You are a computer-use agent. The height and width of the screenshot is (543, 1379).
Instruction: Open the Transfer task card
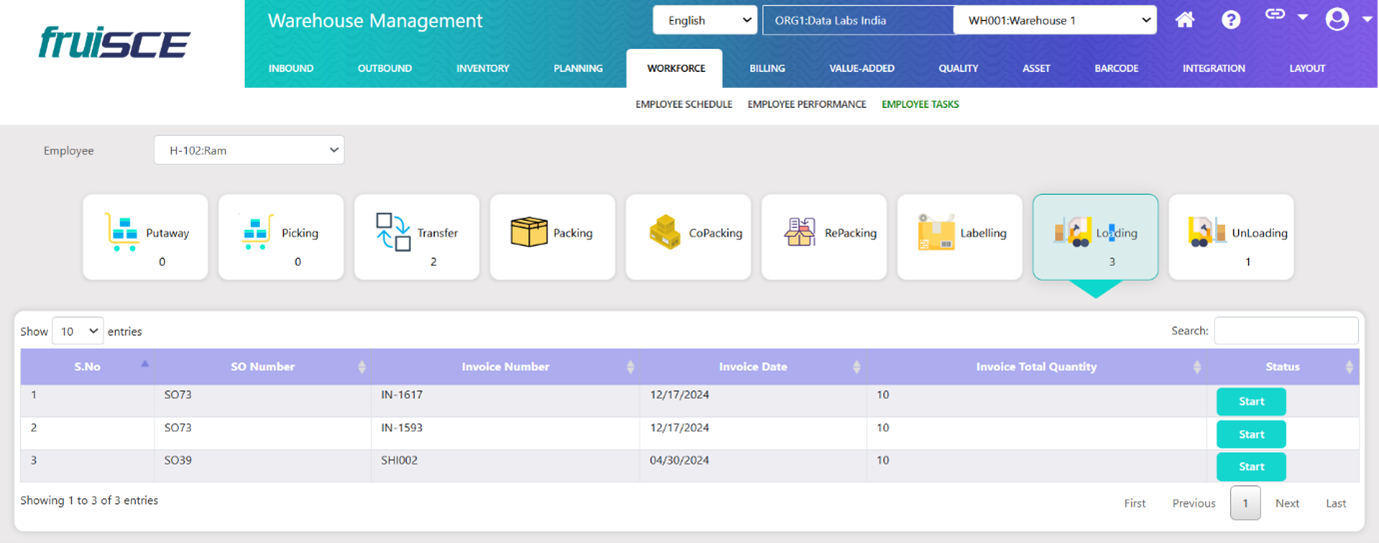click(417, 237)
